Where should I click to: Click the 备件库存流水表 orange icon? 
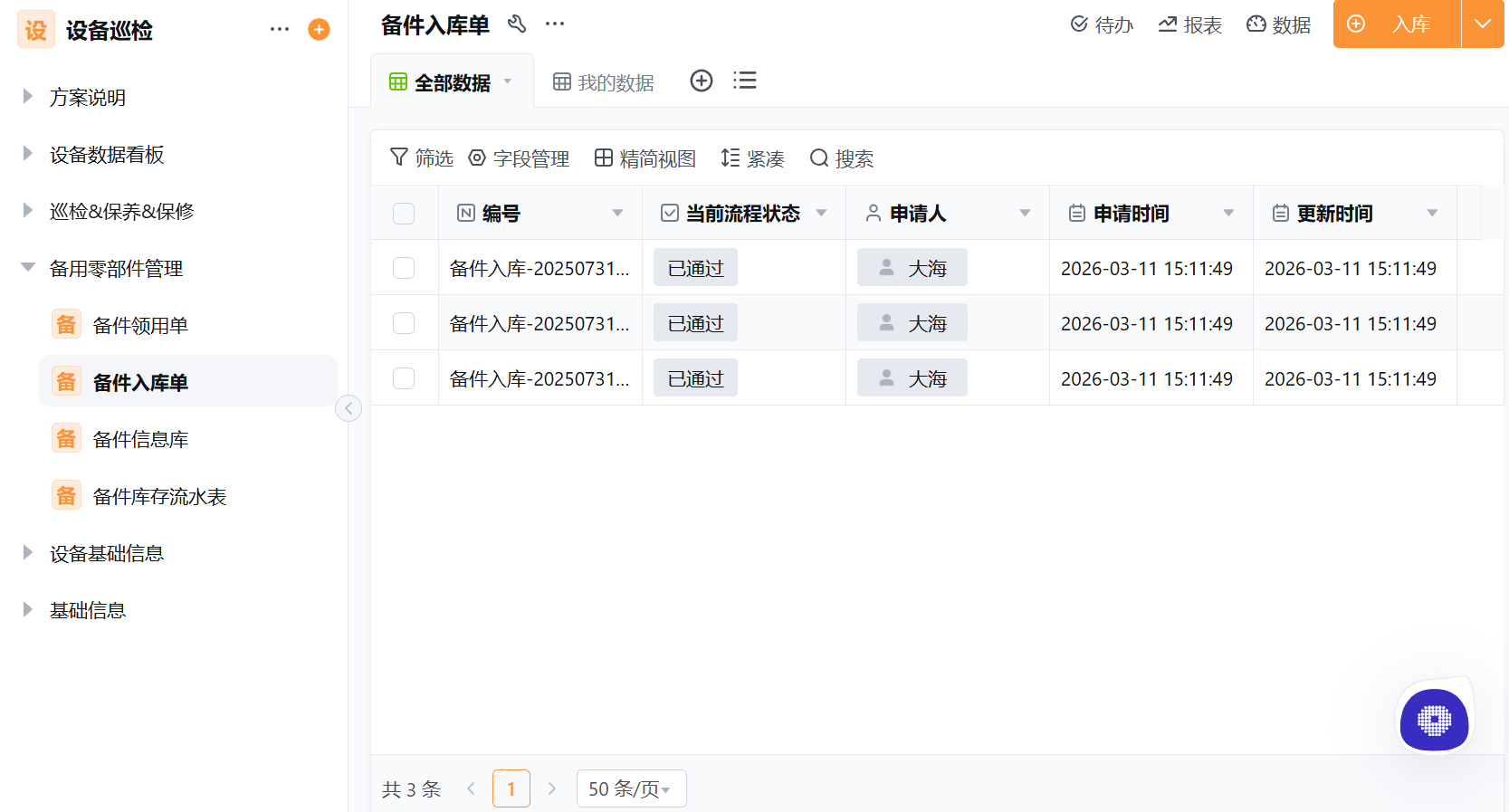click(x=66, y=496)
